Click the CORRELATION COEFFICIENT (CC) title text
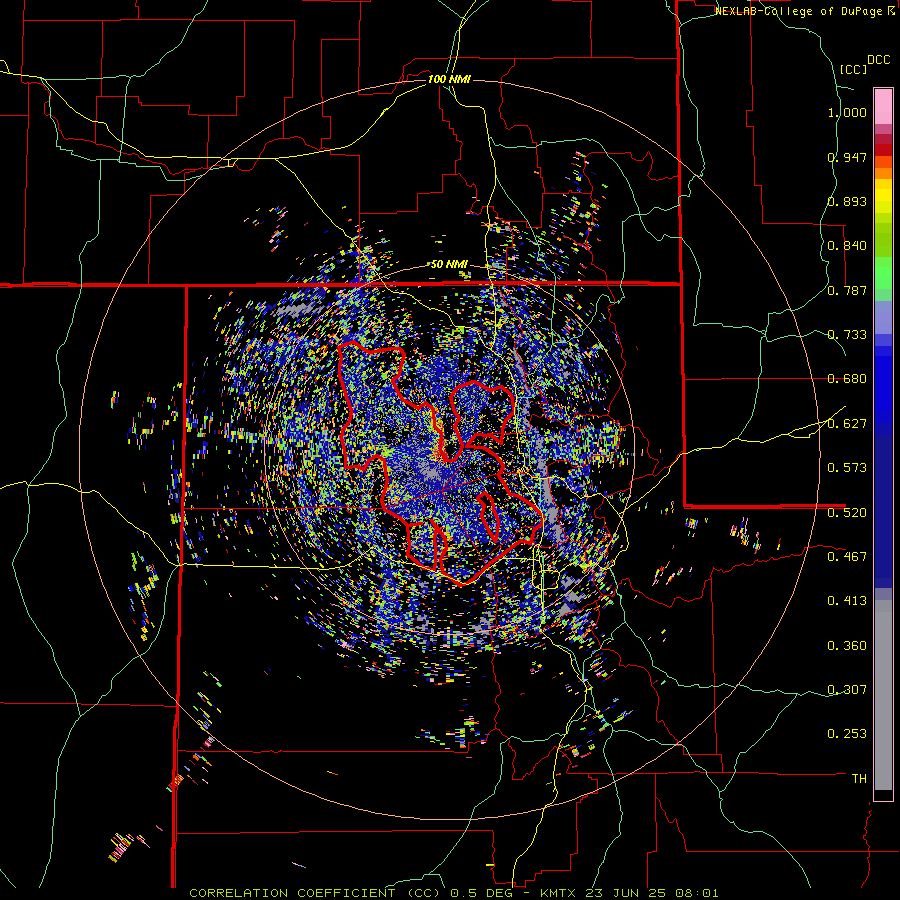The image size is (900, 900). click(x=315, y=893)
